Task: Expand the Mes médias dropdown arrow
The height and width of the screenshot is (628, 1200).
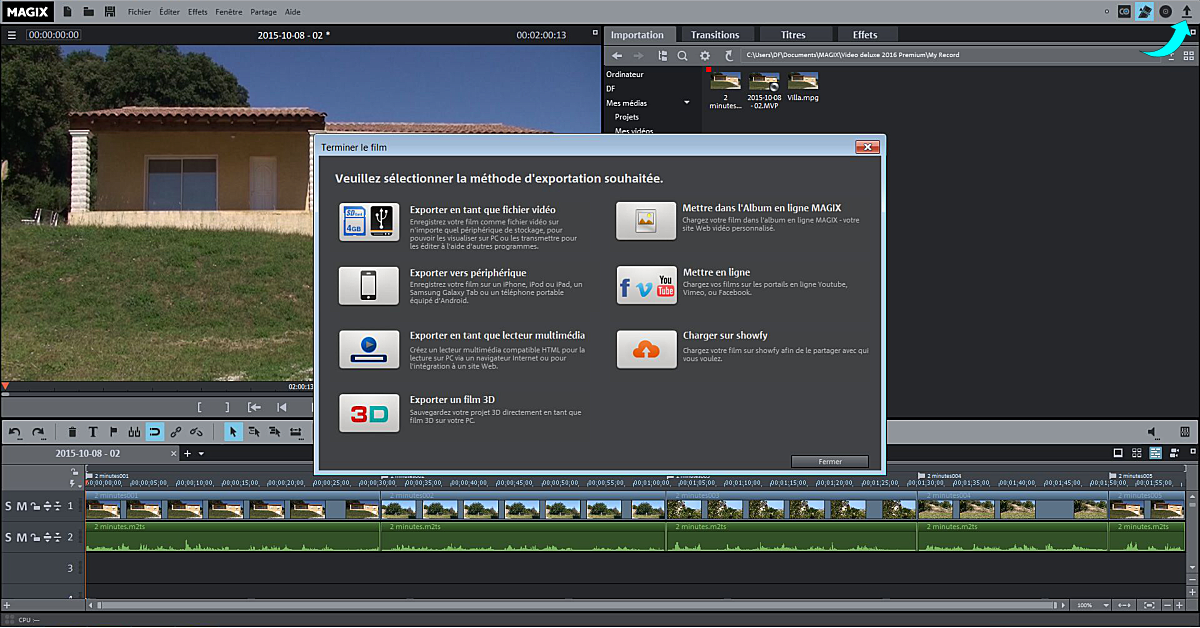Action: click(x=687, y=103)
